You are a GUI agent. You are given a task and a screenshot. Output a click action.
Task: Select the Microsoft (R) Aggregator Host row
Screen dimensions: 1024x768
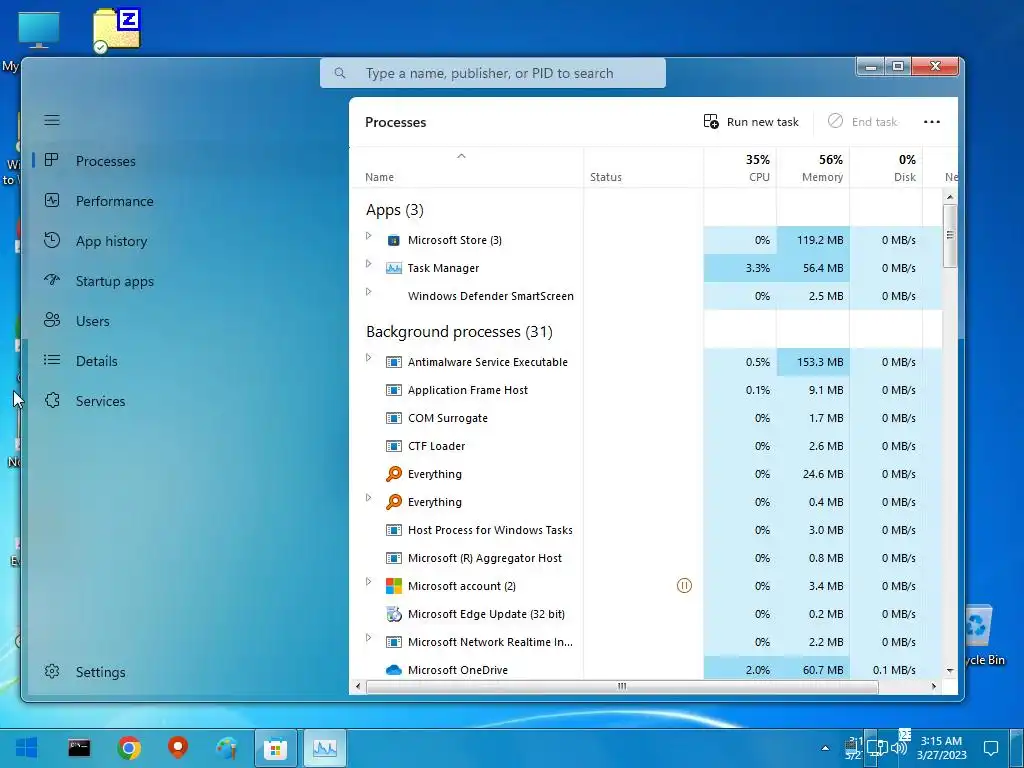(646, 558)
